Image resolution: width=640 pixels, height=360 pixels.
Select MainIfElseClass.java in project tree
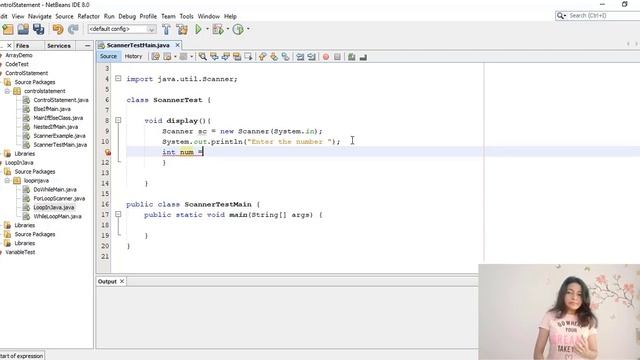[58, 118]
